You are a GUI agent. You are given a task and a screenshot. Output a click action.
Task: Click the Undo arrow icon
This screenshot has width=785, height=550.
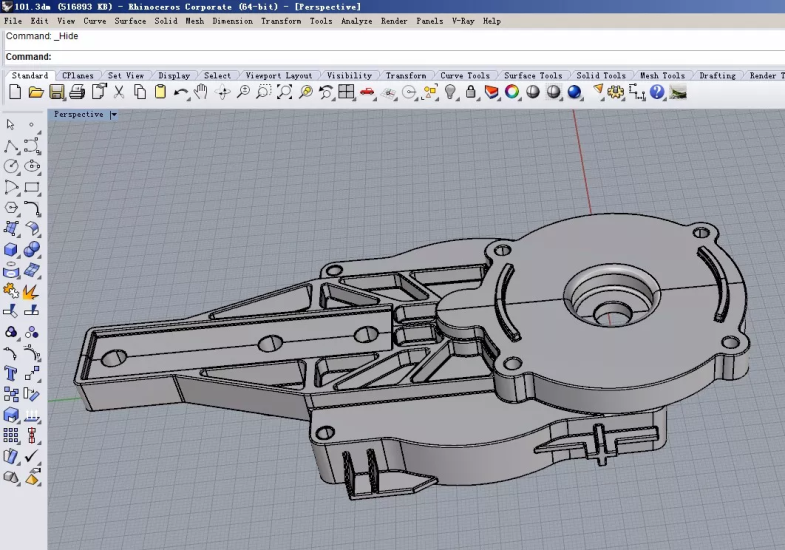click(181, 92)
